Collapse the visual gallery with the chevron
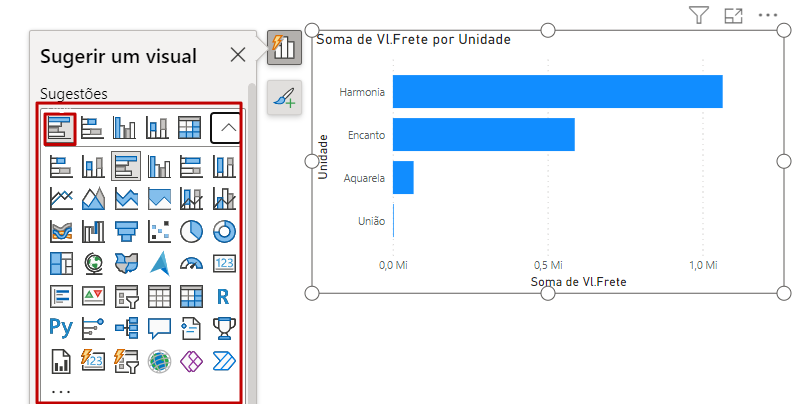 226,128
